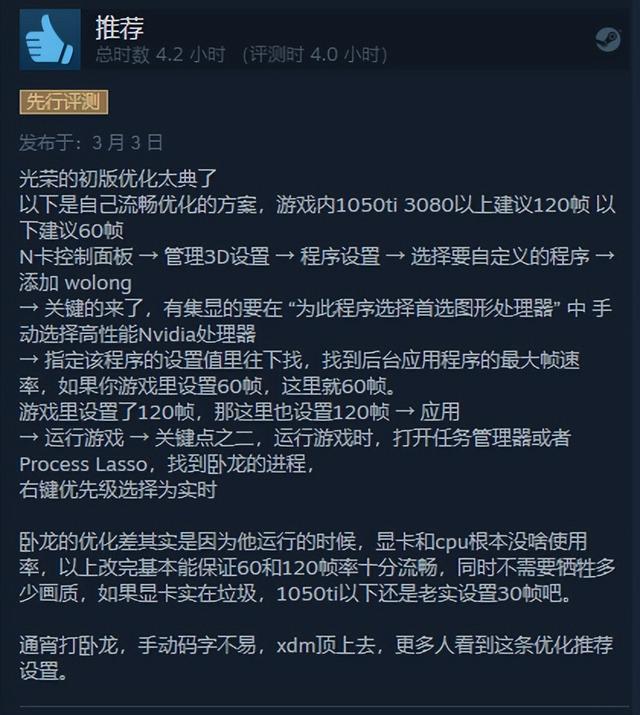Click the 推荐 review title
This screenshot has width=640, height=715.
click(x=120, y=27)
